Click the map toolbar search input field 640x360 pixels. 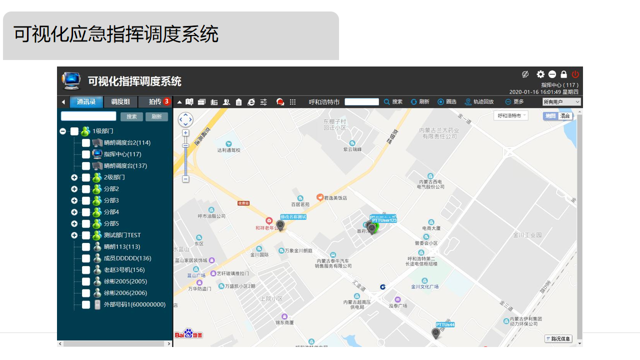point(362,102)
